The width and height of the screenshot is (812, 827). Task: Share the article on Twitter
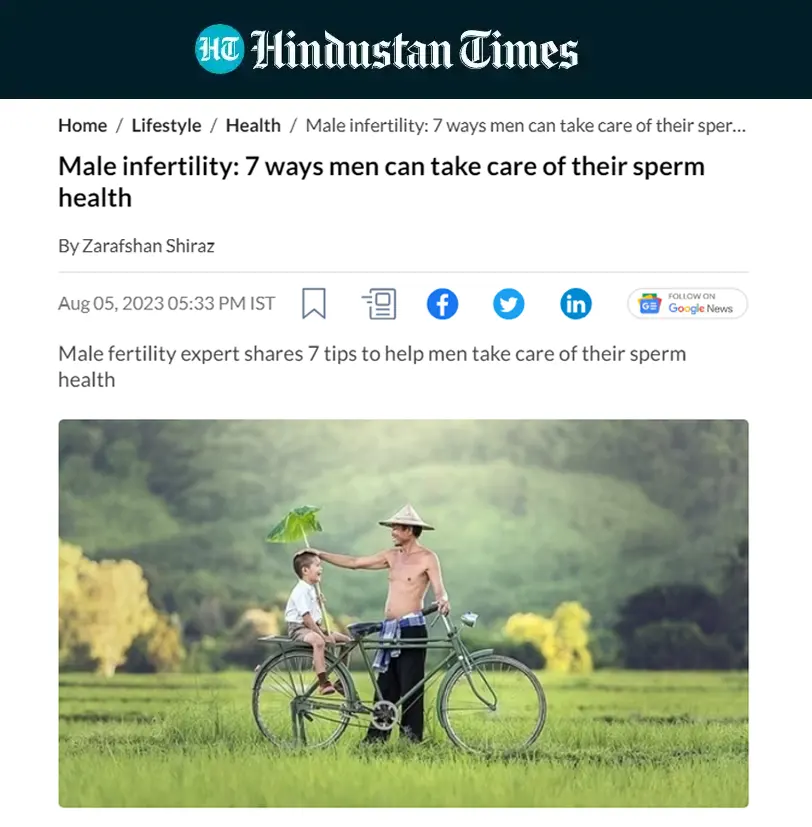509,304
